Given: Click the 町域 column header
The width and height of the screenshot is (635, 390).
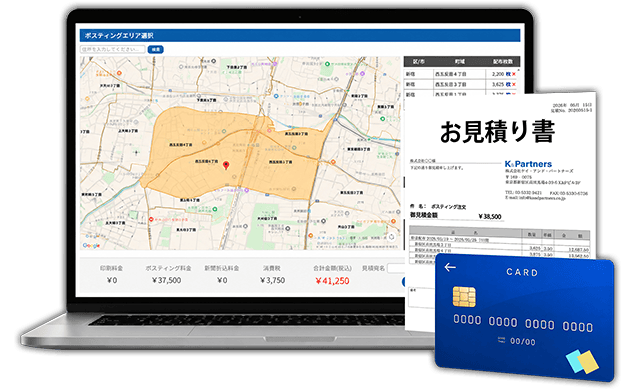Looking at the screenshot, I should point(460,62).
